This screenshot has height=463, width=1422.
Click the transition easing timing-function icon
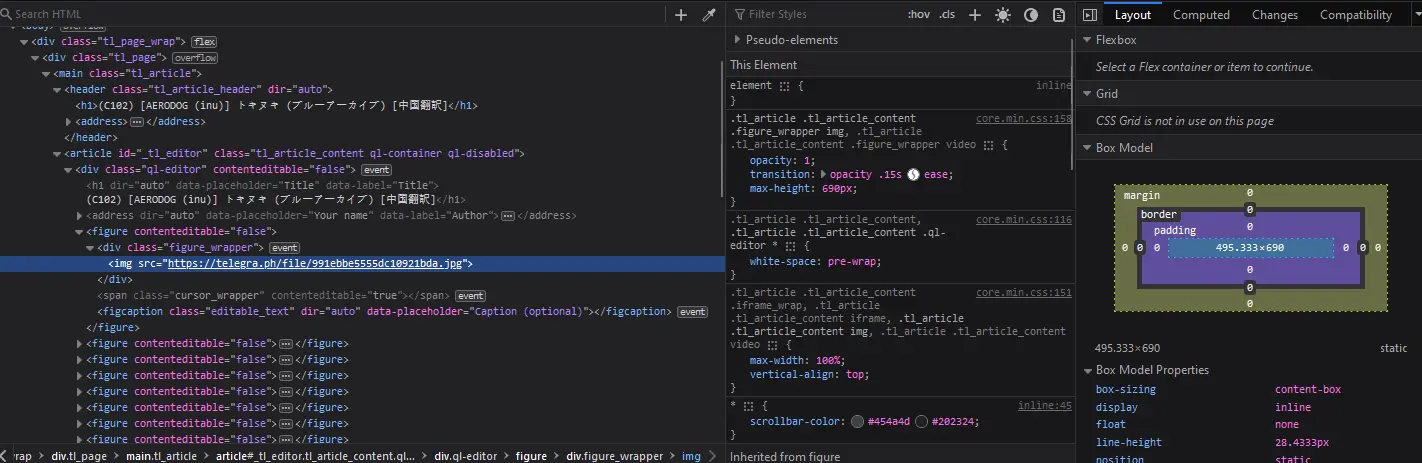(913, 174)
